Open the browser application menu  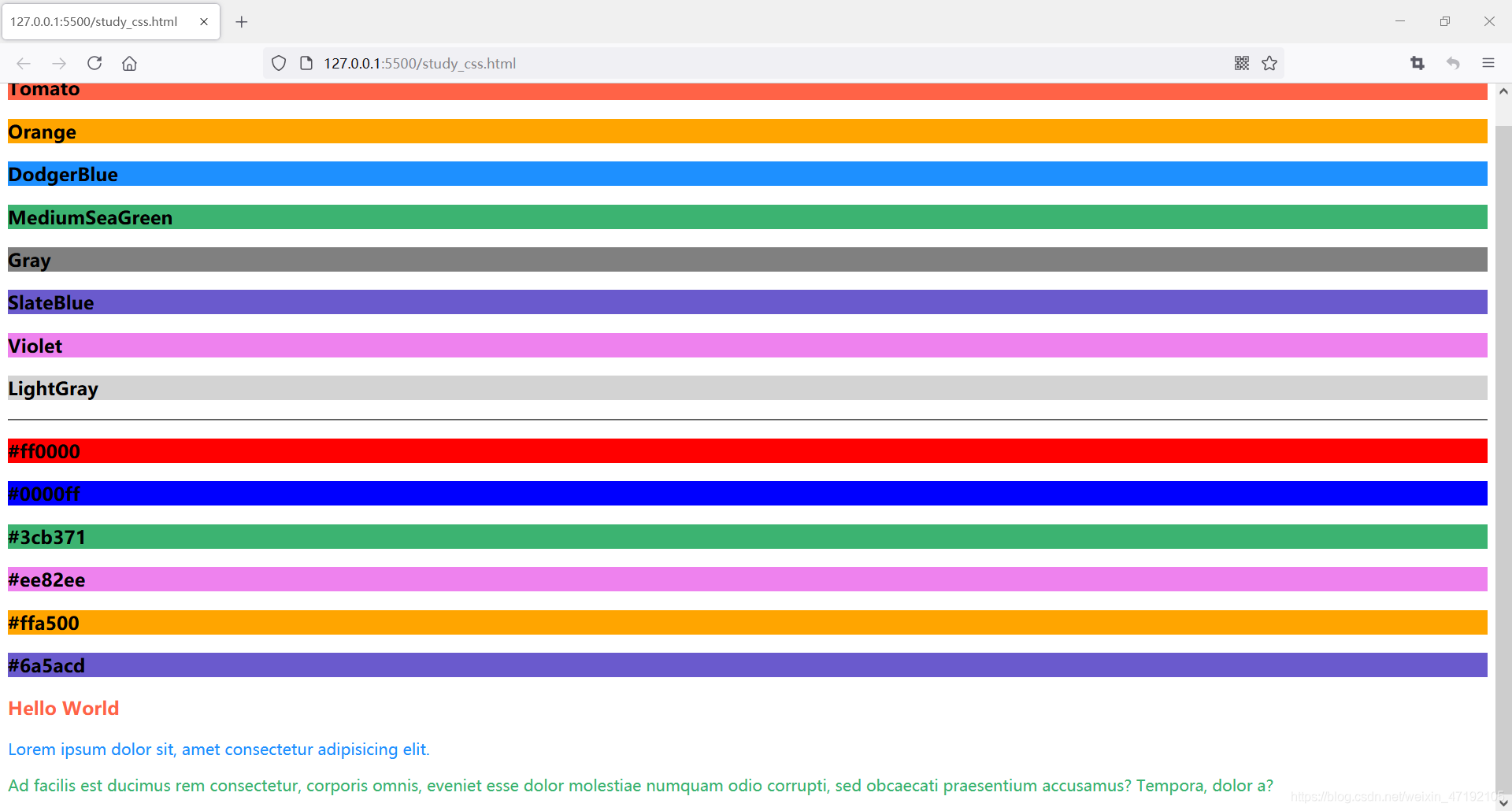click(x=1488, y=63)
